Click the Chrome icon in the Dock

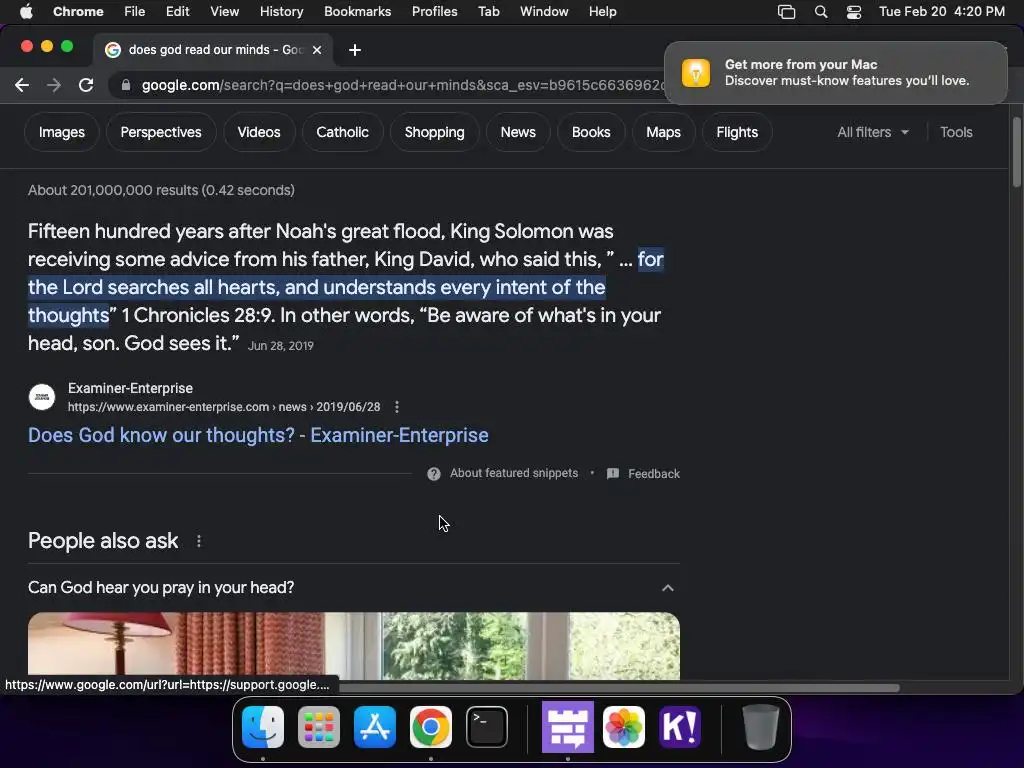[x=431, y=727]
